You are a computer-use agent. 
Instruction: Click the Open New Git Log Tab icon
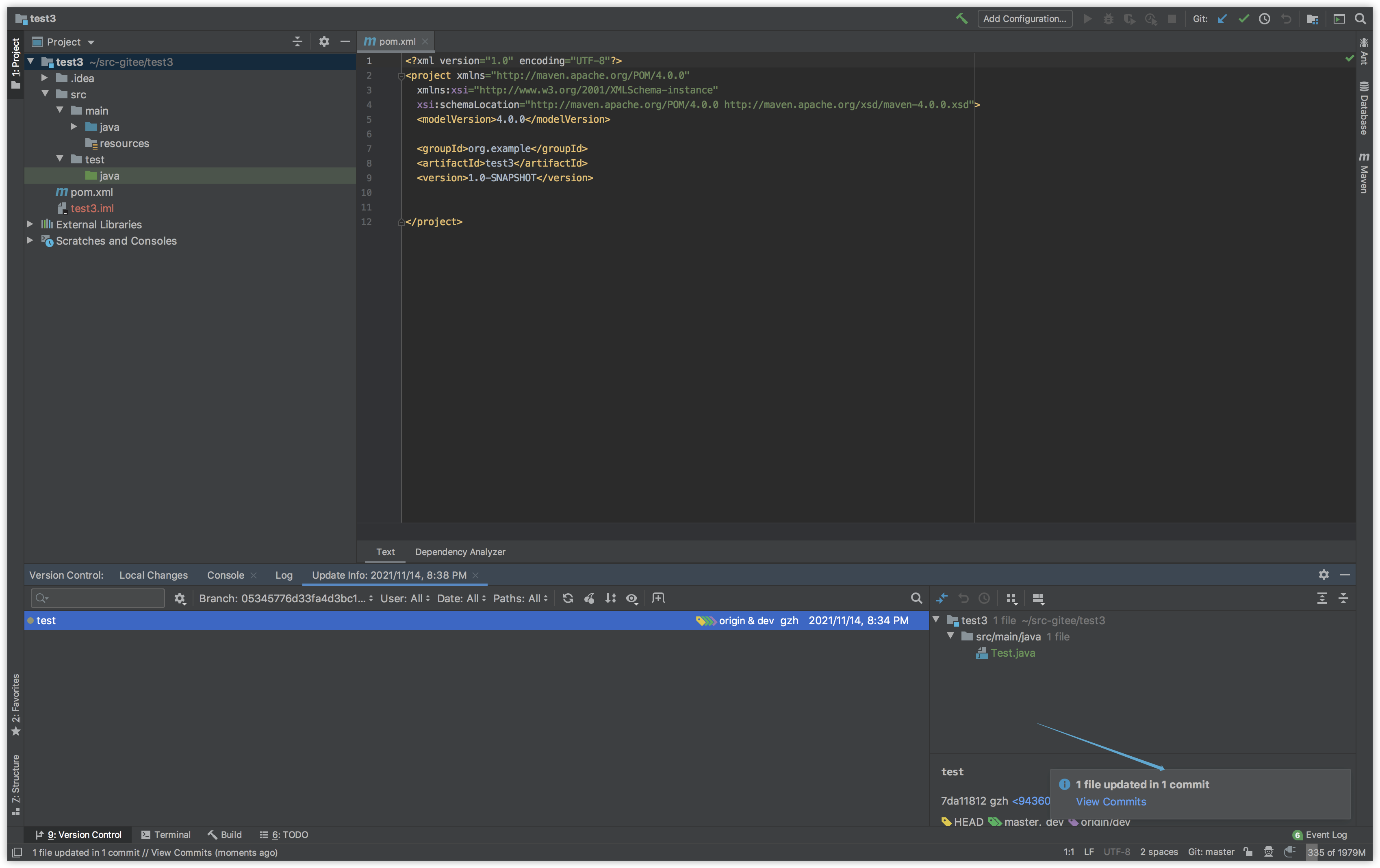[x=658, y=598]
